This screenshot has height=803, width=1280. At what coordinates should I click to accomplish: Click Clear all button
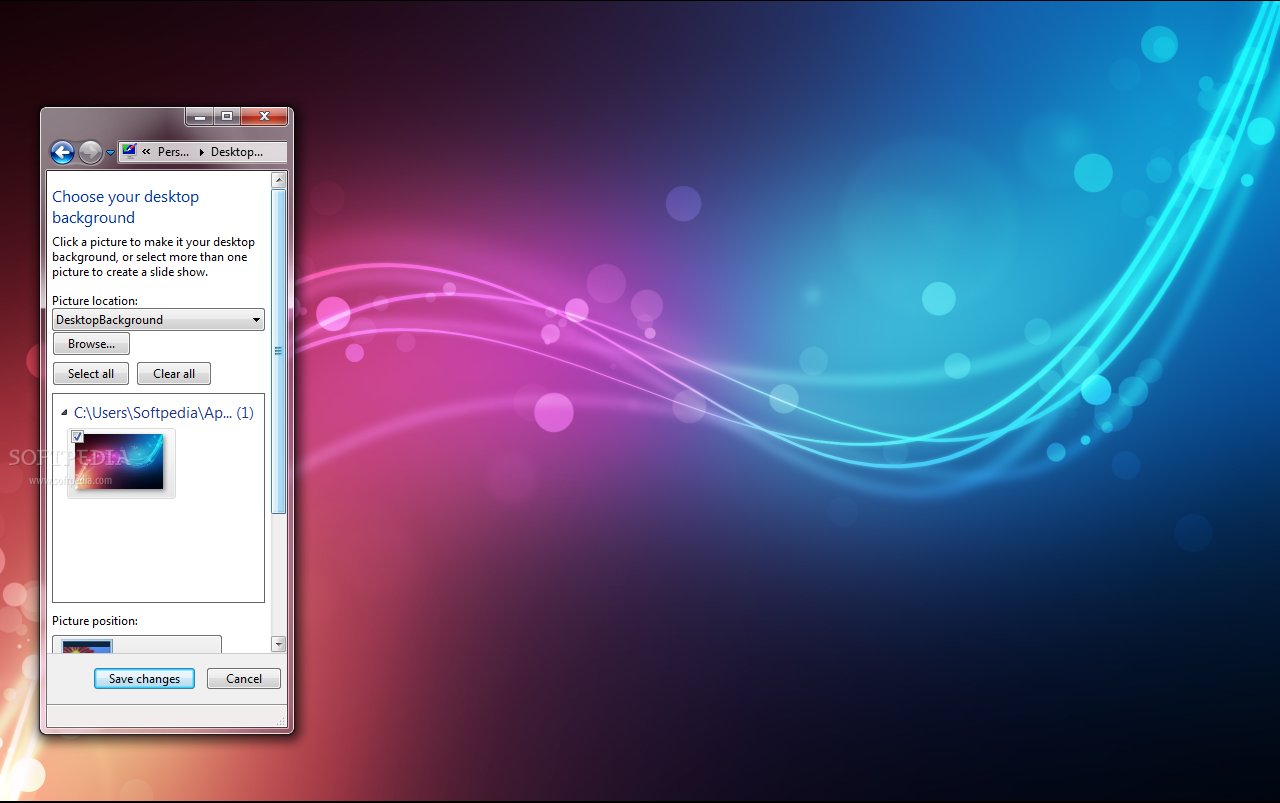click(174, 374)
